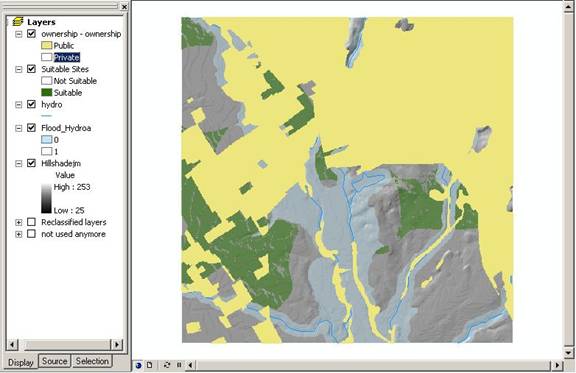576x373 pixels.
Task: Click map horizontal scrollbar left arrow
Action: pyautogui.click(x=190, y=365)
